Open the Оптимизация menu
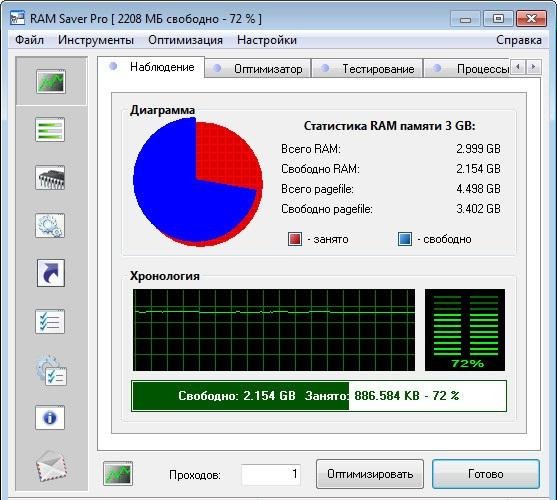 coord(185,40)
